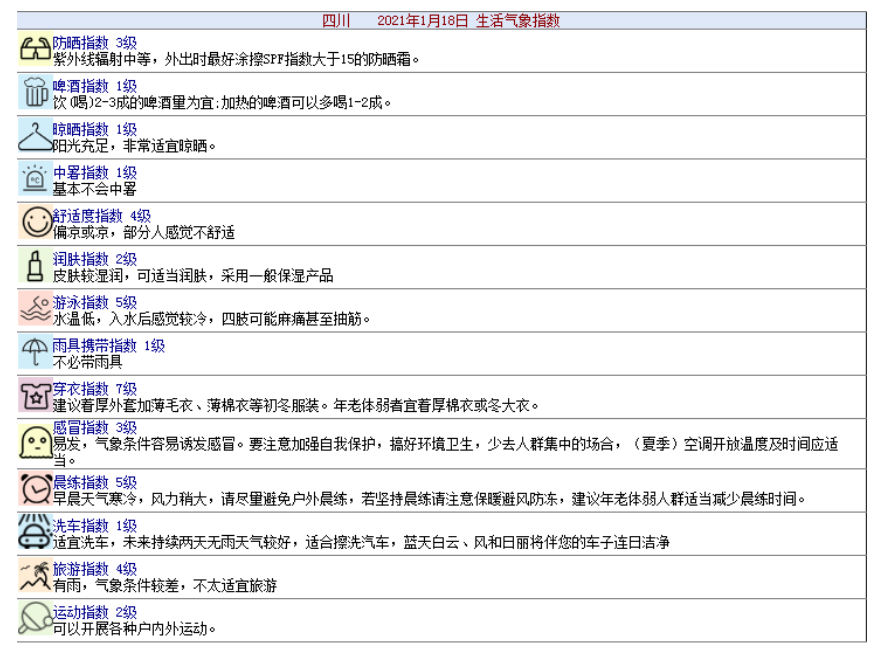This screenshot has width=882, height=656.
Task: Open the 防晒指数 3级 link
Action: tap(95, 43)
